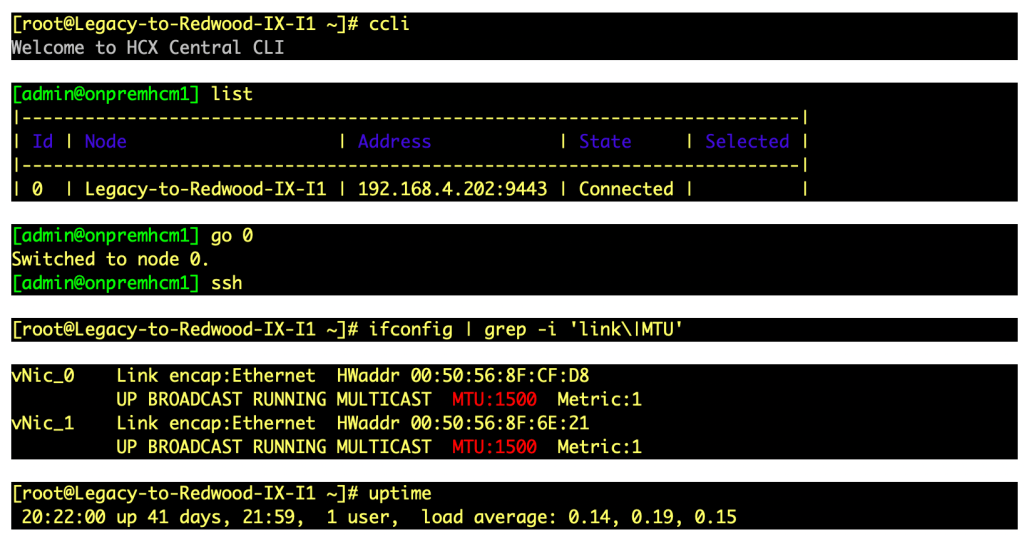This screenshot has width=1024, height=537.
Task: Click the 'uptime' command text
Action: (x=400, y=494)
